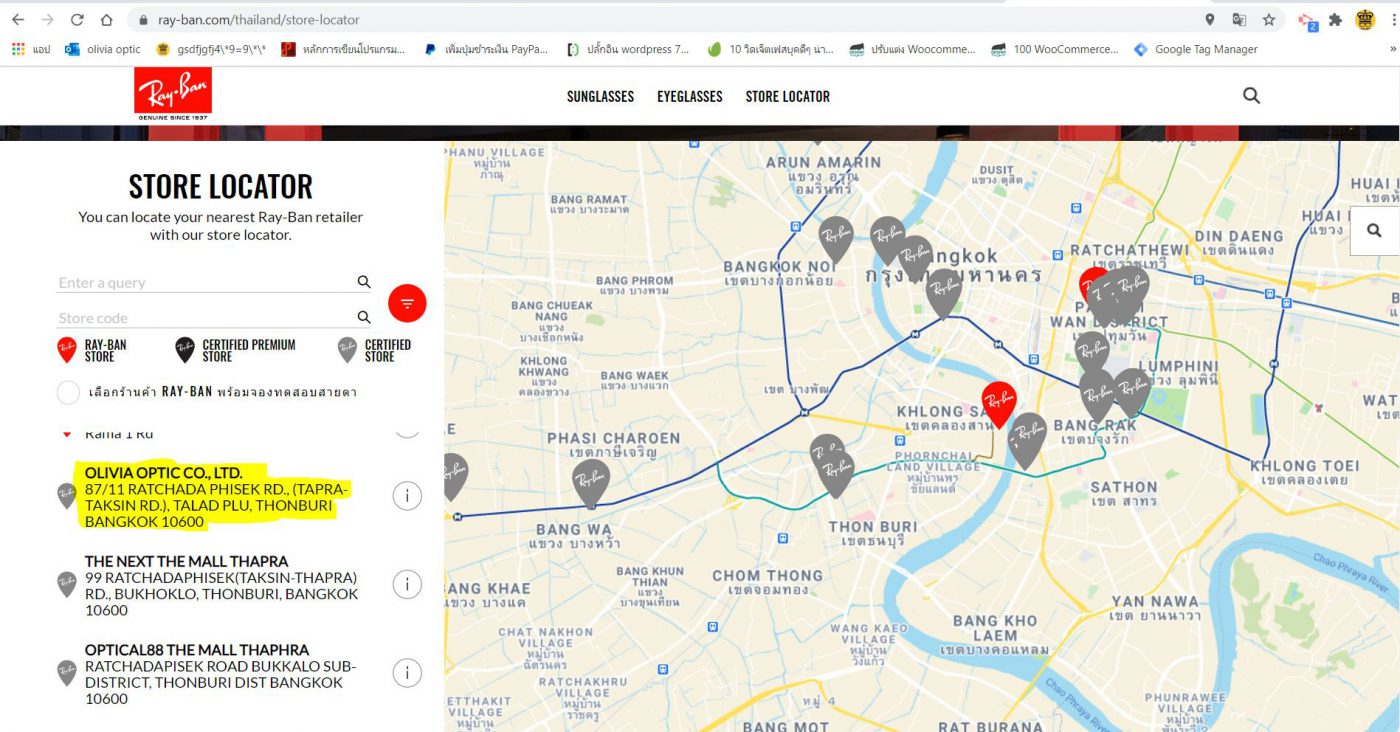Image resolution: width=1400 pixels, height=732 pixels.
Task: Open info for Olivia Optic Co., Ltd.
Action: 407,496
